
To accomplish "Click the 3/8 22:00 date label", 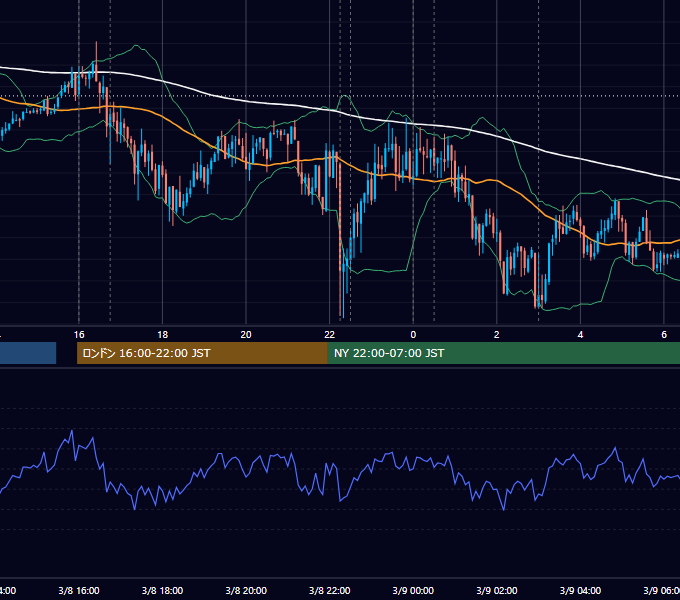I will pyautogui.click(x=330, y=590).
